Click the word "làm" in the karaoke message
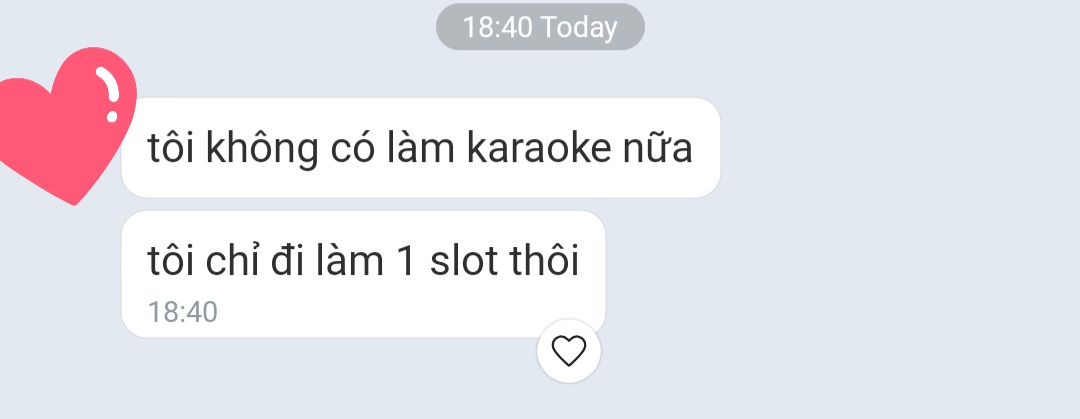The height and width of the screenshot is (419, 1080). click(420, 147)
